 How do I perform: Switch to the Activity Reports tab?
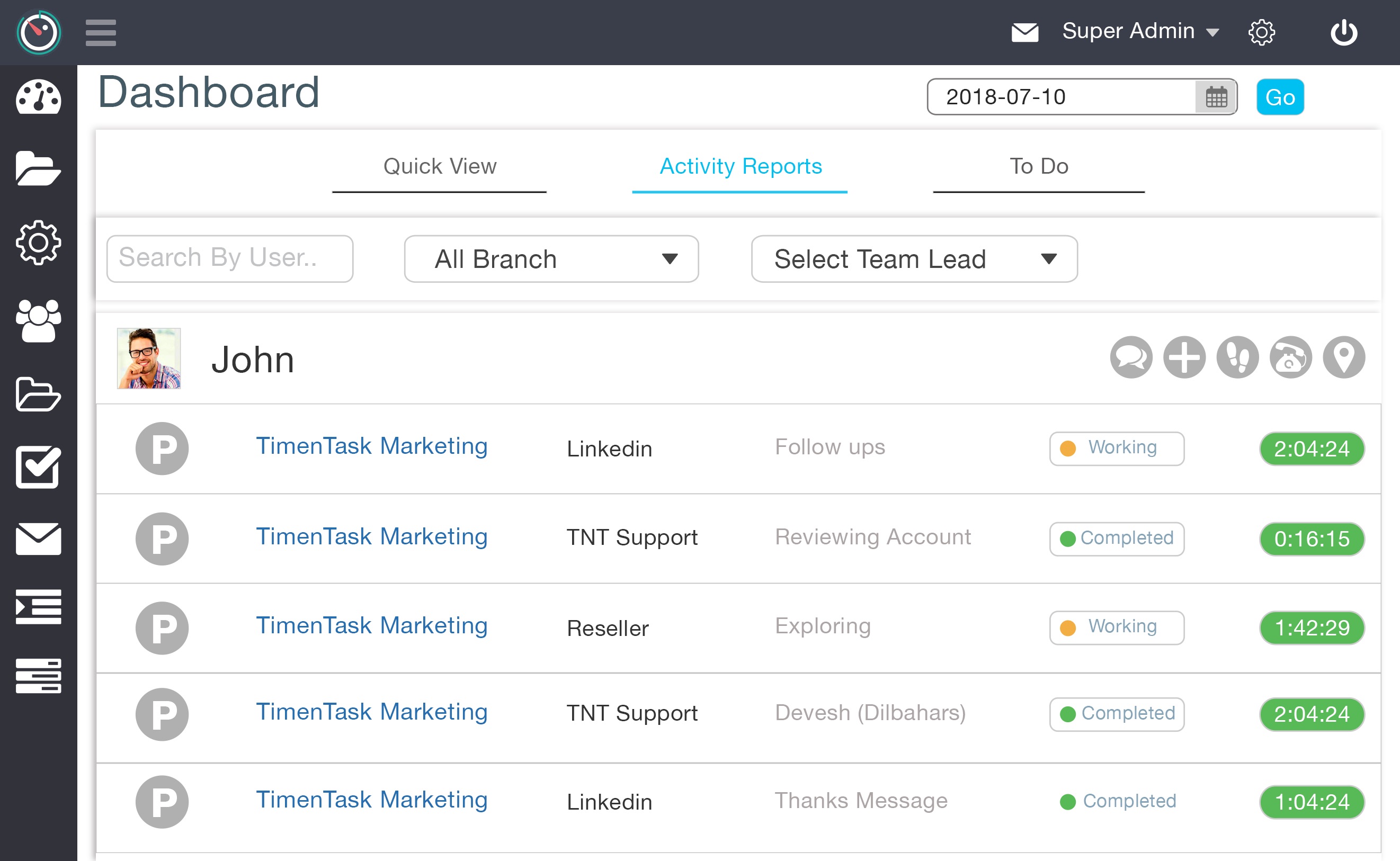pos(741,167)
